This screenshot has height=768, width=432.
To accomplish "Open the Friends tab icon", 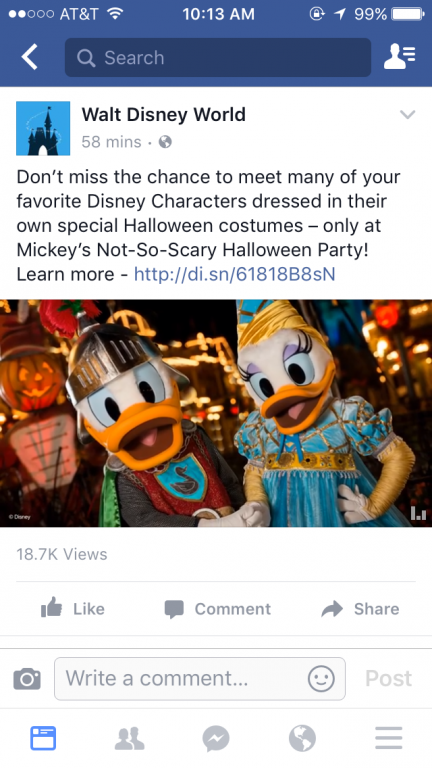I will [130, 738].
